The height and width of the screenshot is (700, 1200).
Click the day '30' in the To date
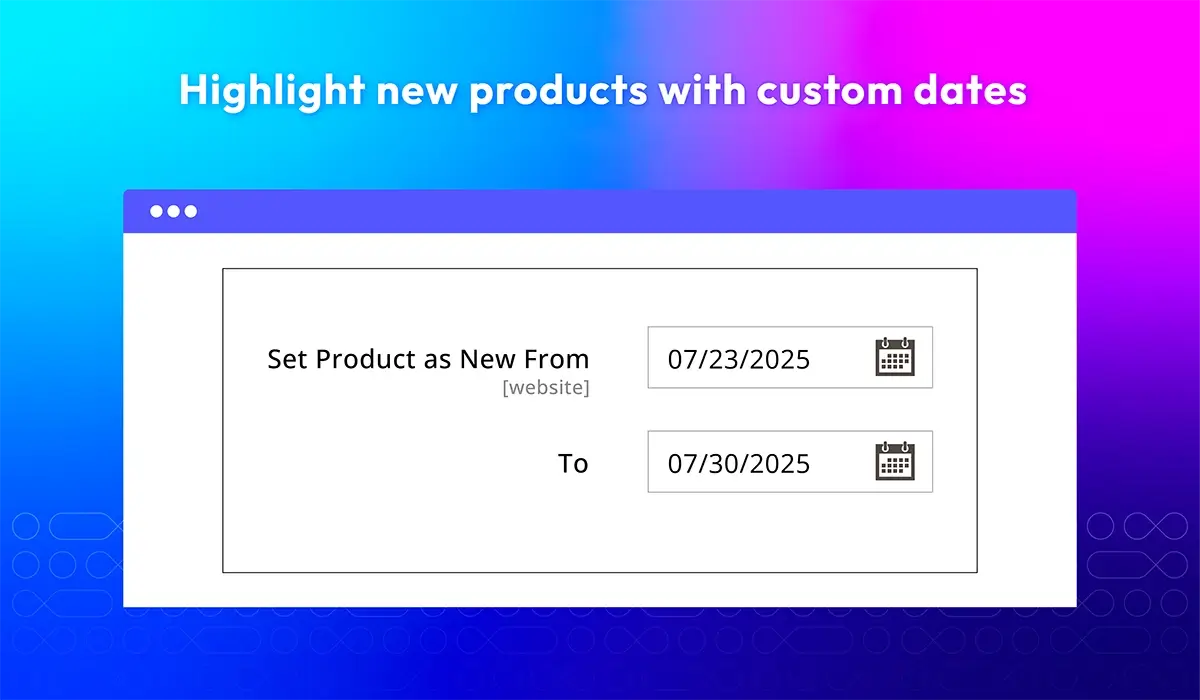[721, 464]
